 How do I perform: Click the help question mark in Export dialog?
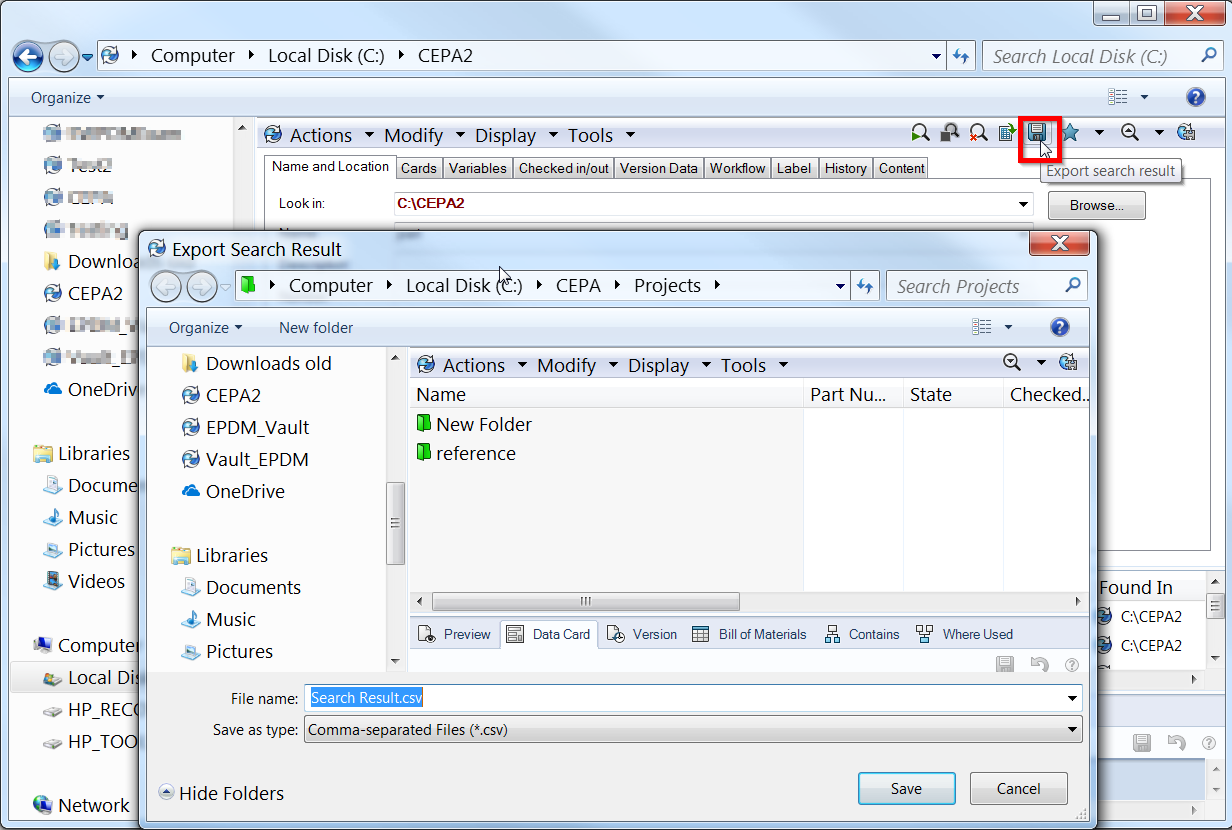(1060, 327)
